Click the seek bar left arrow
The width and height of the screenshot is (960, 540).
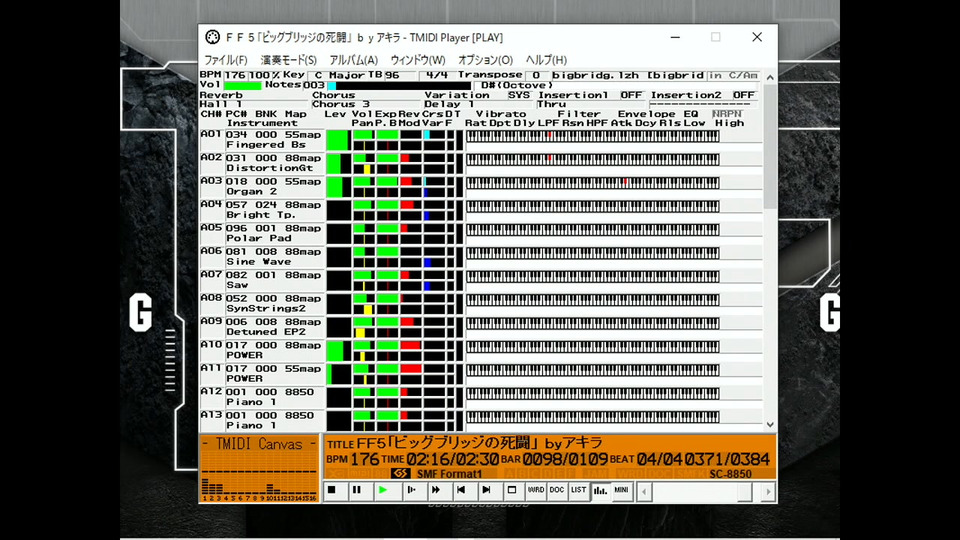coord(643,492)
